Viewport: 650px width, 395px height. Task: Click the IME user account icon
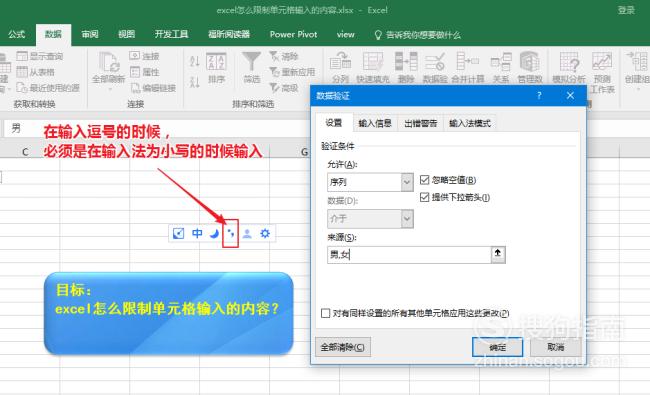click(247, 234)
